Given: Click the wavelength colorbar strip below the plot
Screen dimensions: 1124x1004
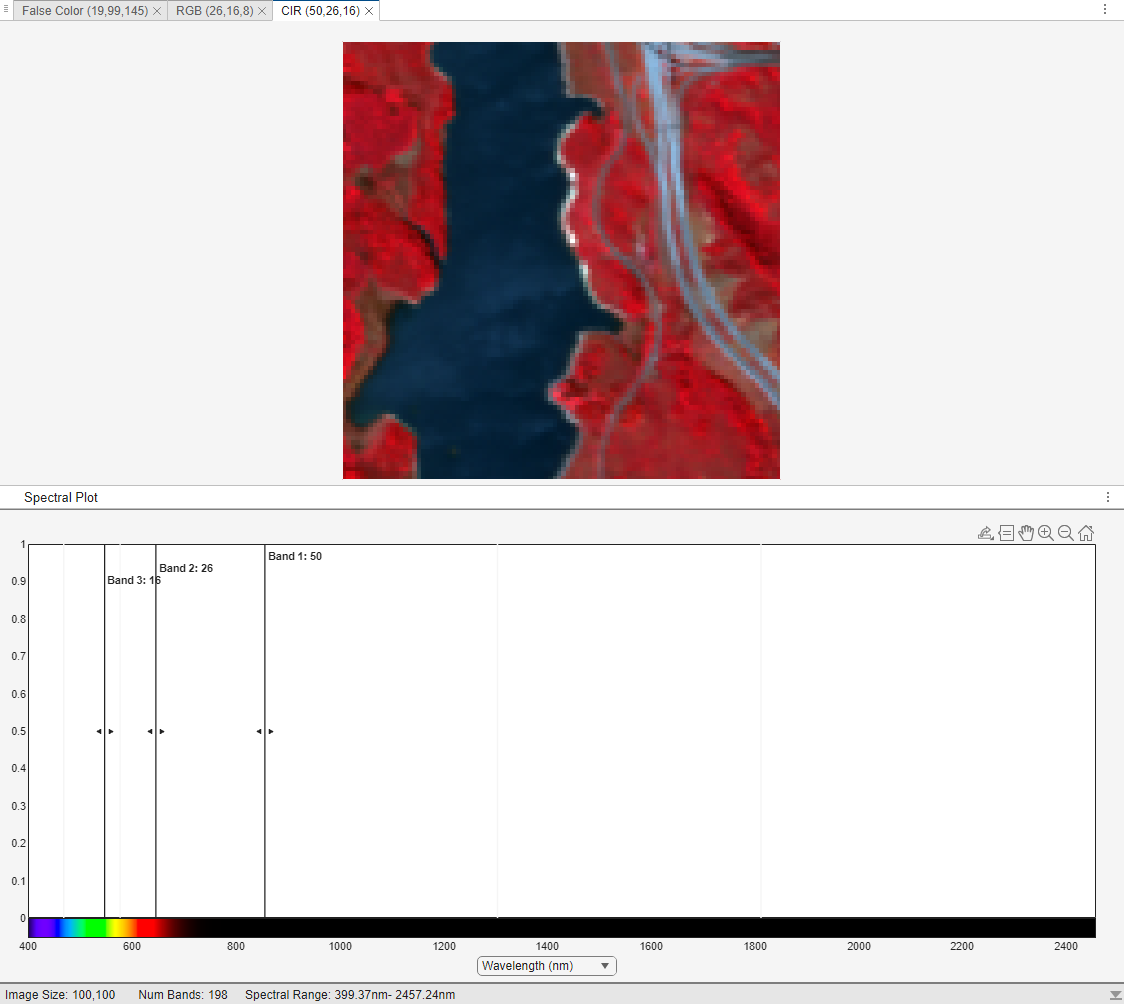Looking at the screenshot, I should pos(560,927).
